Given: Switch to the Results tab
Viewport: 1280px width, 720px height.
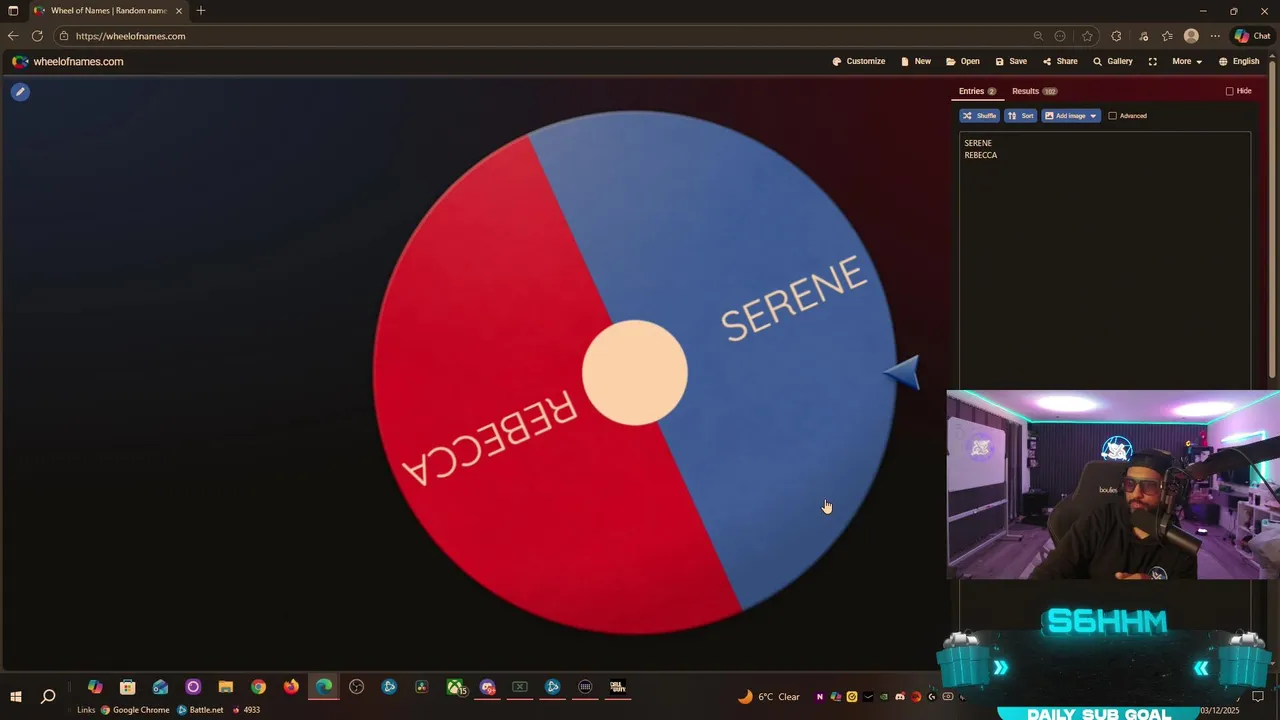Looking at the screenshot, I should coord(1034,91).
